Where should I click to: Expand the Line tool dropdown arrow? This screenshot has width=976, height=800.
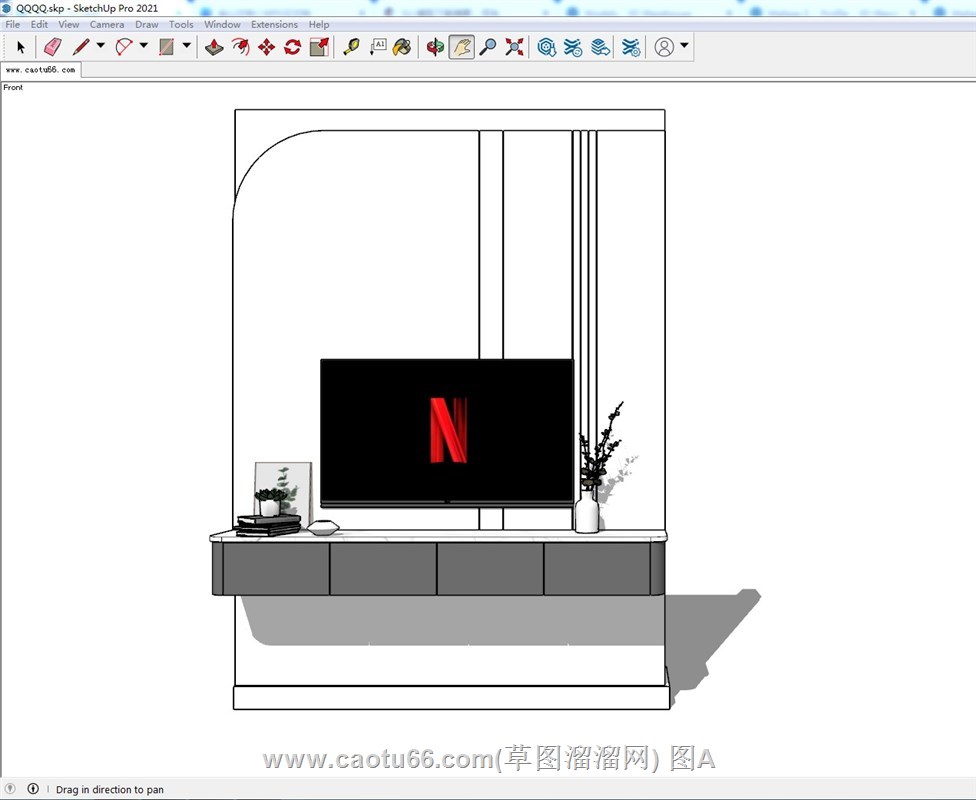coord(100,45)
